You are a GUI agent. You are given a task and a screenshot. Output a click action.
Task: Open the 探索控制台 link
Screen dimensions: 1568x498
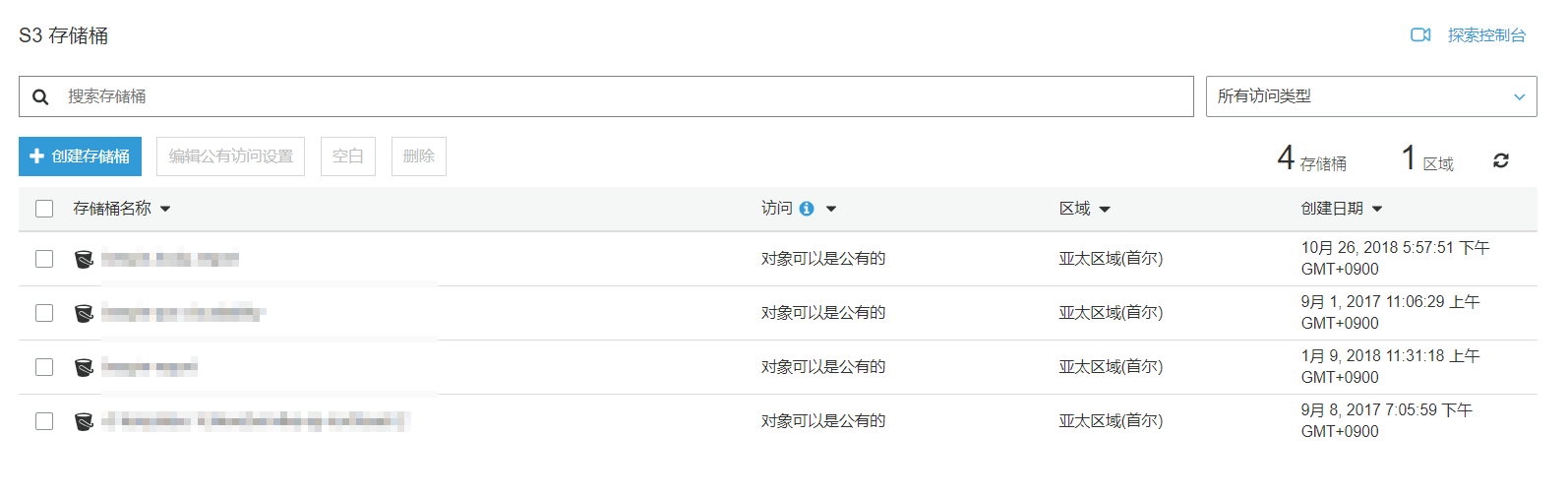(1486, 35)
